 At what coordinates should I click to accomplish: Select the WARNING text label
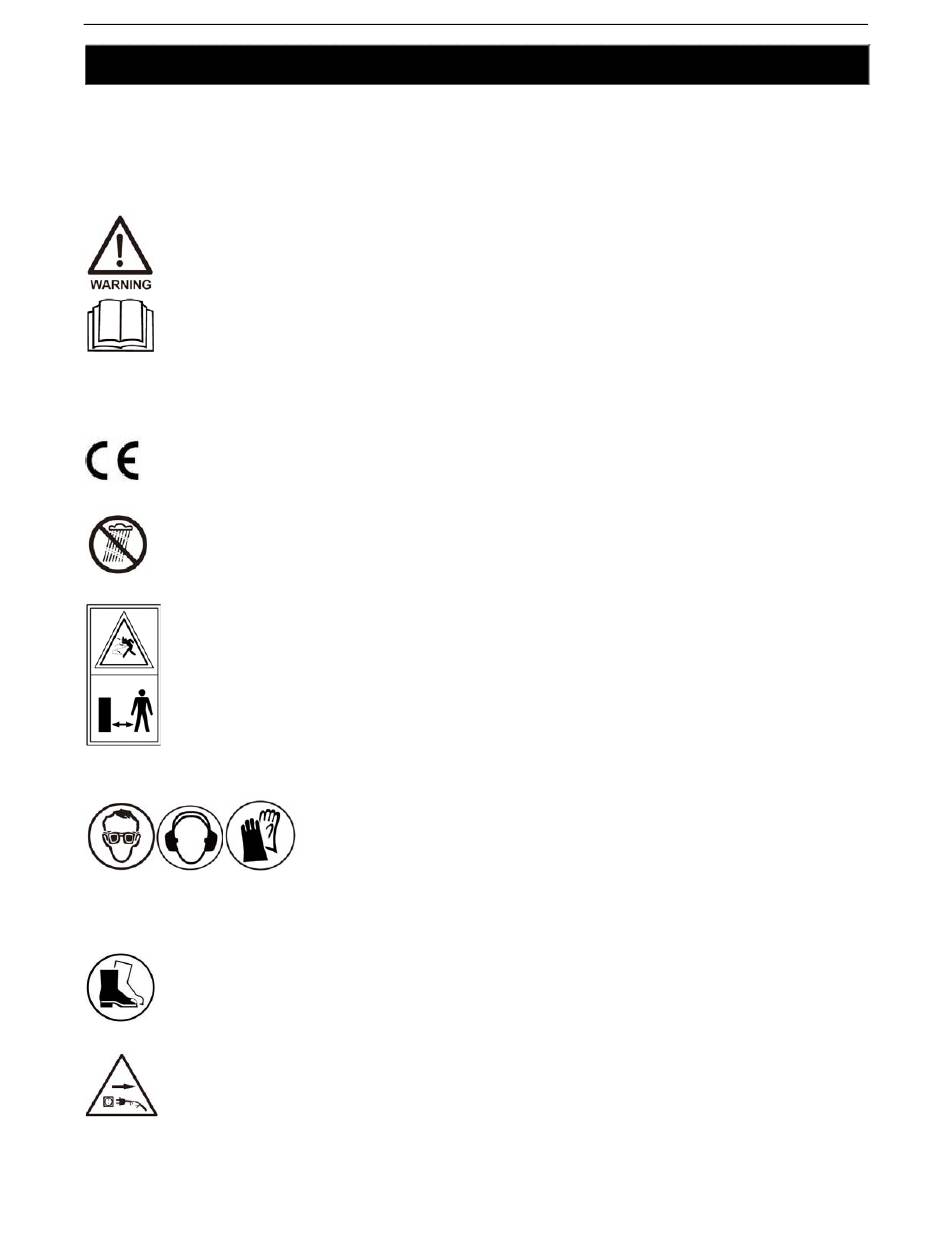[x=120, y=284]
